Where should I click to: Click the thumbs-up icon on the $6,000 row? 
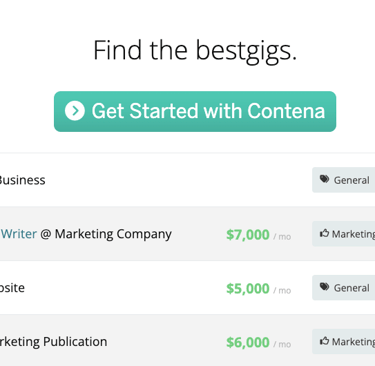(324, 341)
